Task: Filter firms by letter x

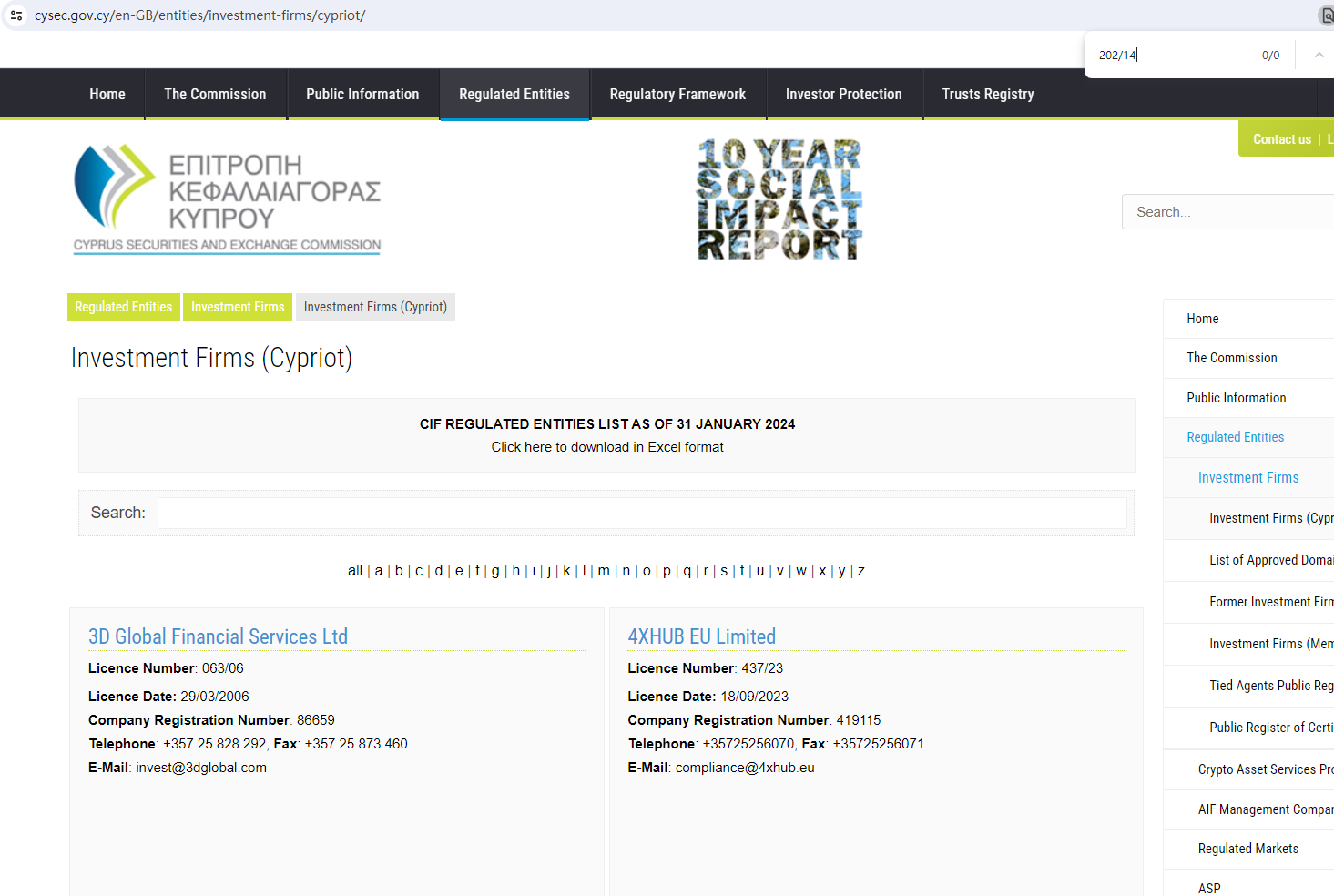Action: pos(822,571)
